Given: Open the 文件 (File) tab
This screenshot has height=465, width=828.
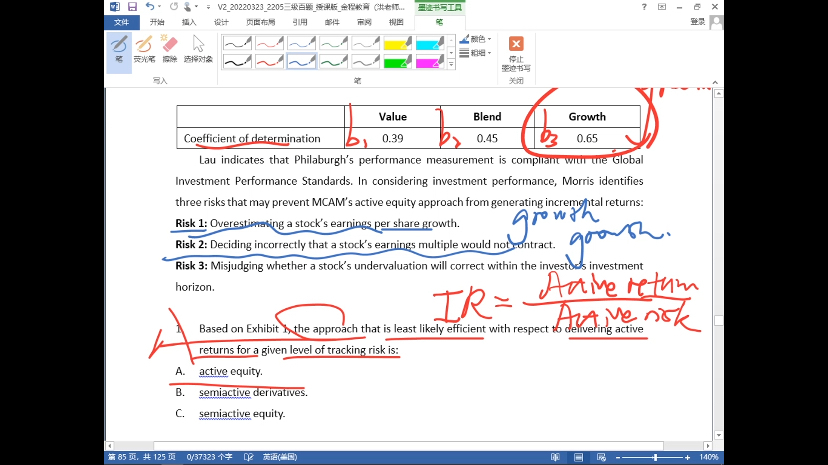Looking at the screenshot, I should coord(121,21).
